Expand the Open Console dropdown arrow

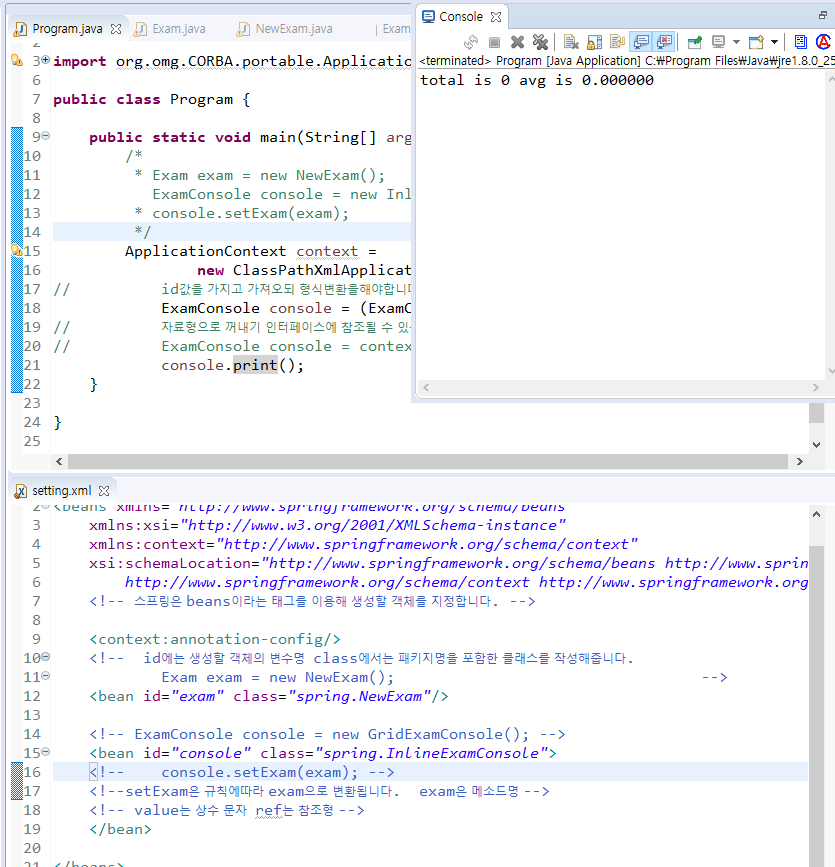pyautogui.click(x=774, y=42)
